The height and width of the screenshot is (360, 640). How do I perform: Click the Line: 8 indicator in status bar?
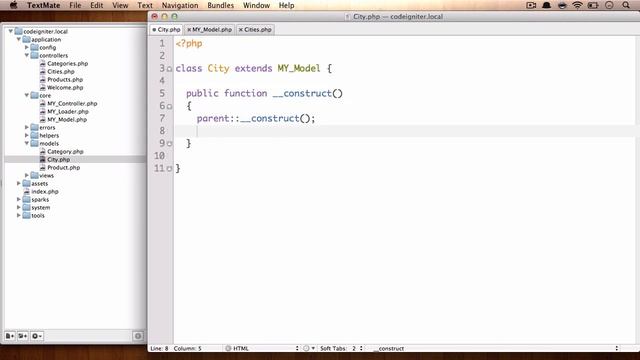[x=159, y=348]
